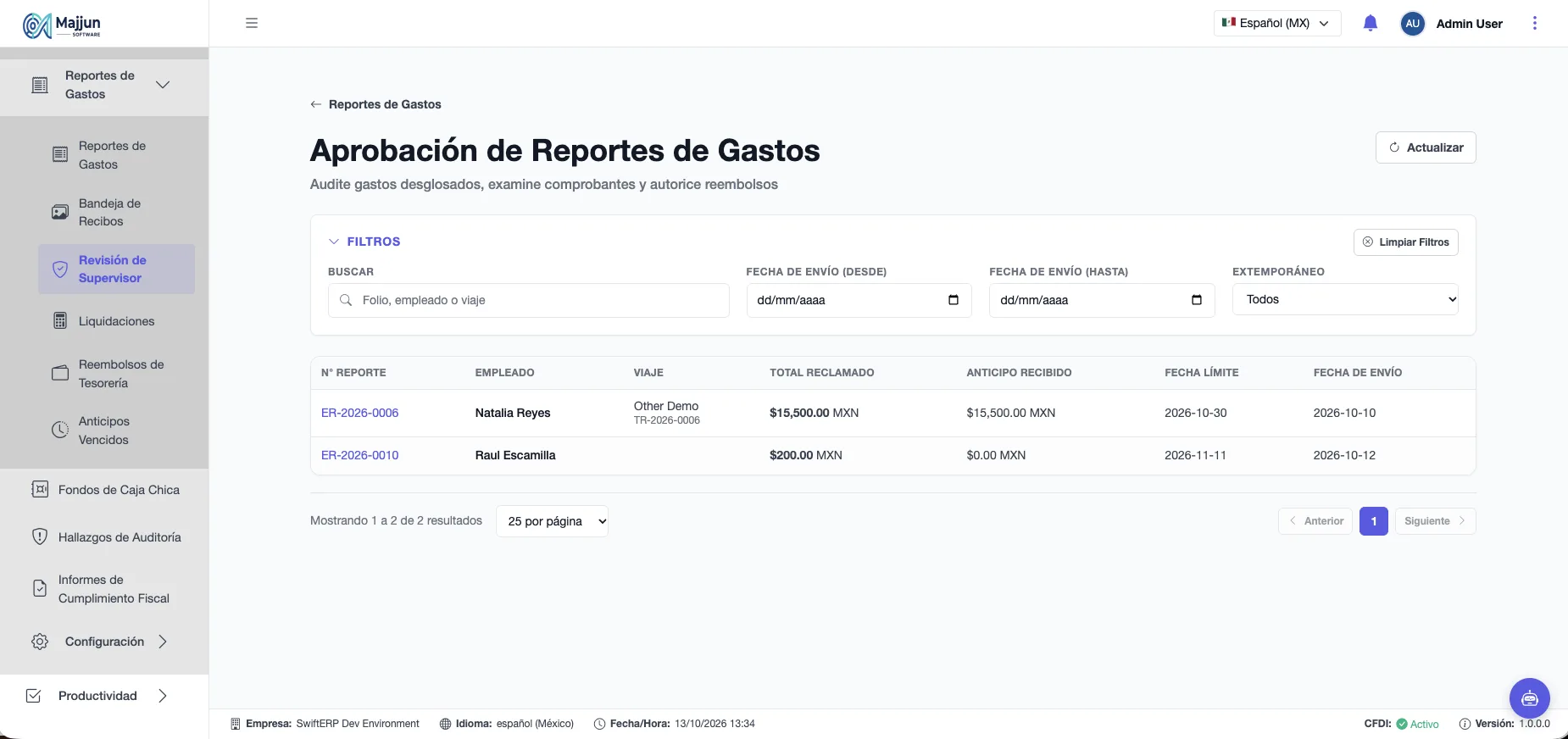Open the Extemporáneo Todos dropdown
Screen dimensions: 1568x739
(x=1345, y=299)
